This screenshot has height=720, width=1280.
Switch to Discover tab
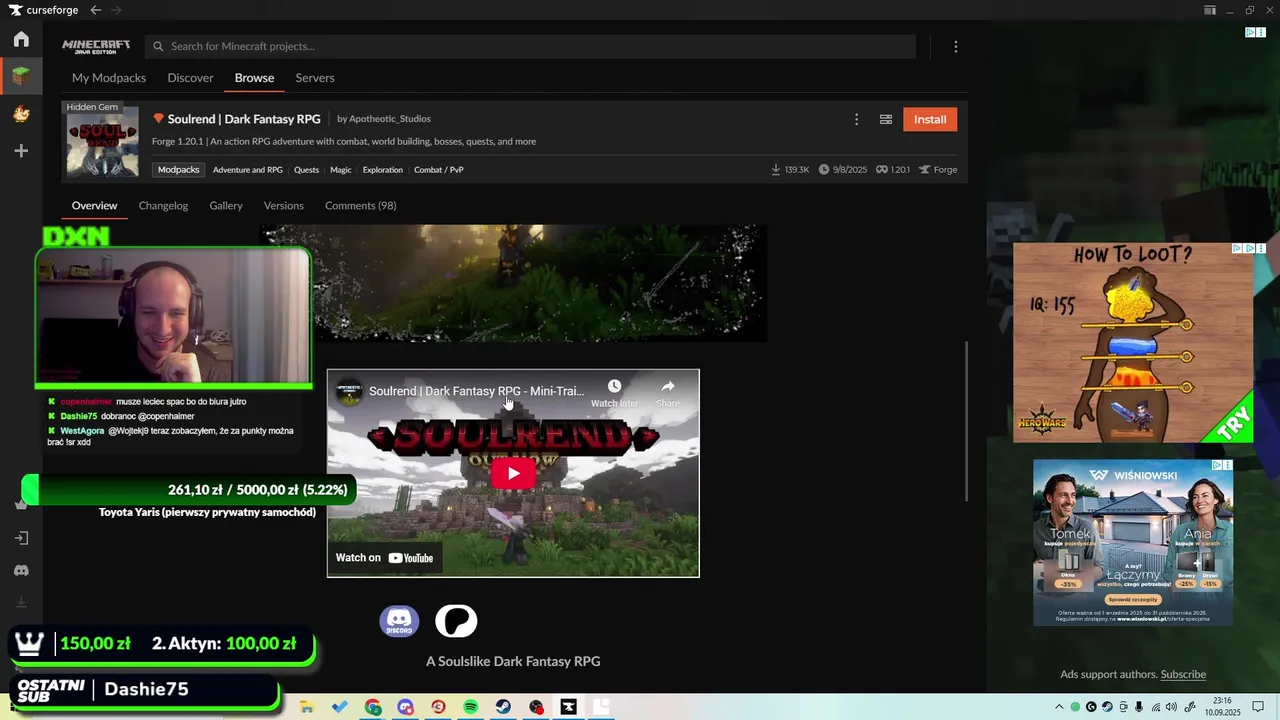pos(190,78)
